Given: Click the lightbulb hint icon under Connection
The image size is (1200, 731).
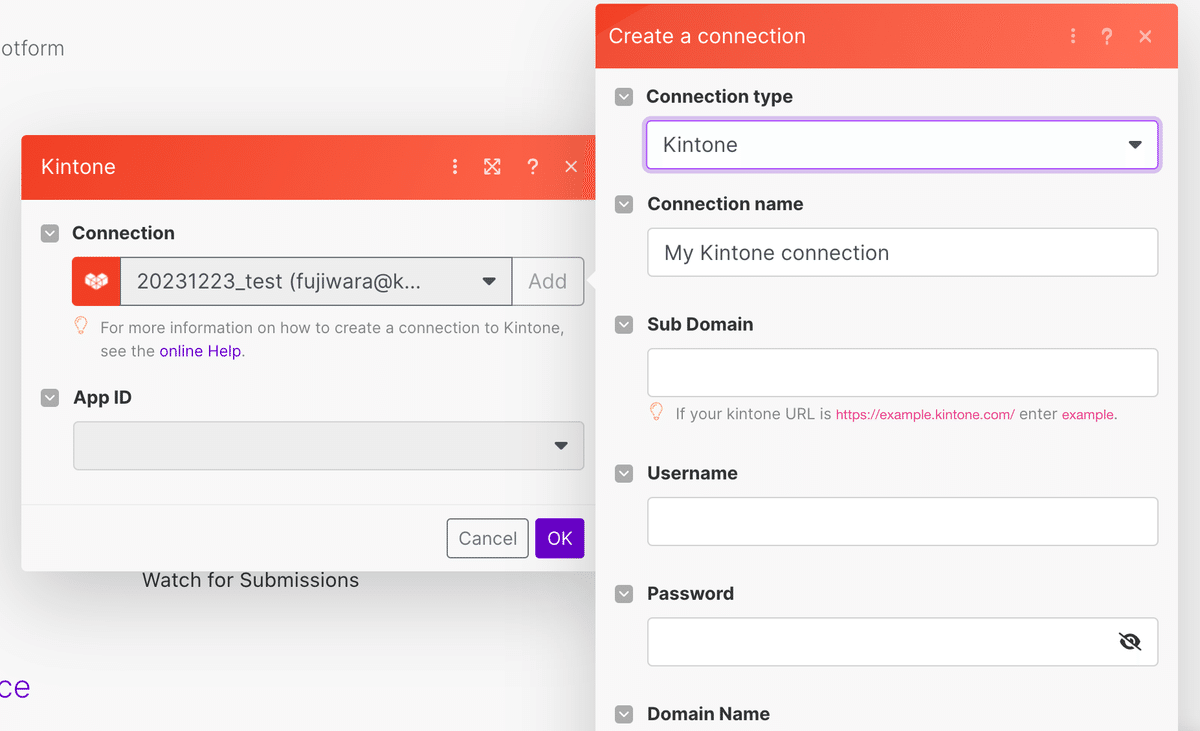Looking at the screenshot, I should (82, 325).
